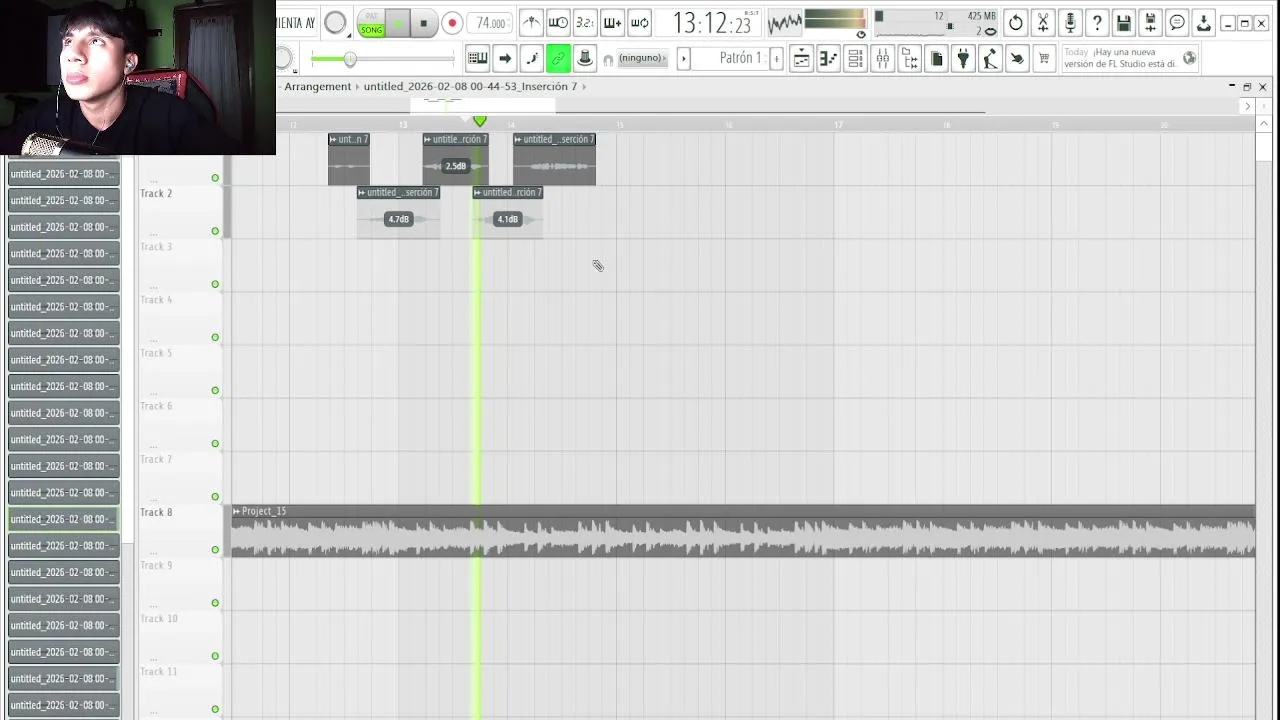
Task: Open the tempo tapper icon
Action: point(990,59)
